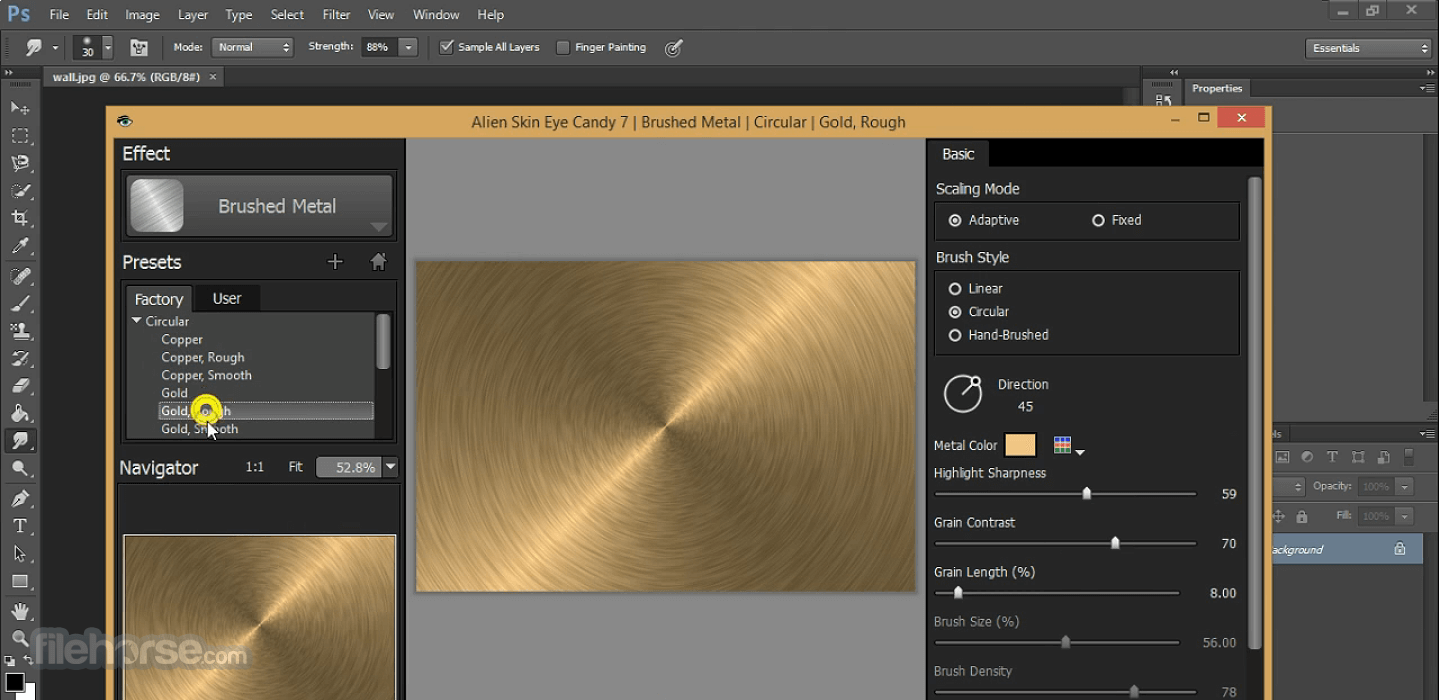The image size is (1439, 700).
Task: Open the Navigator zoom percentage dropdown
Action: 390,467
